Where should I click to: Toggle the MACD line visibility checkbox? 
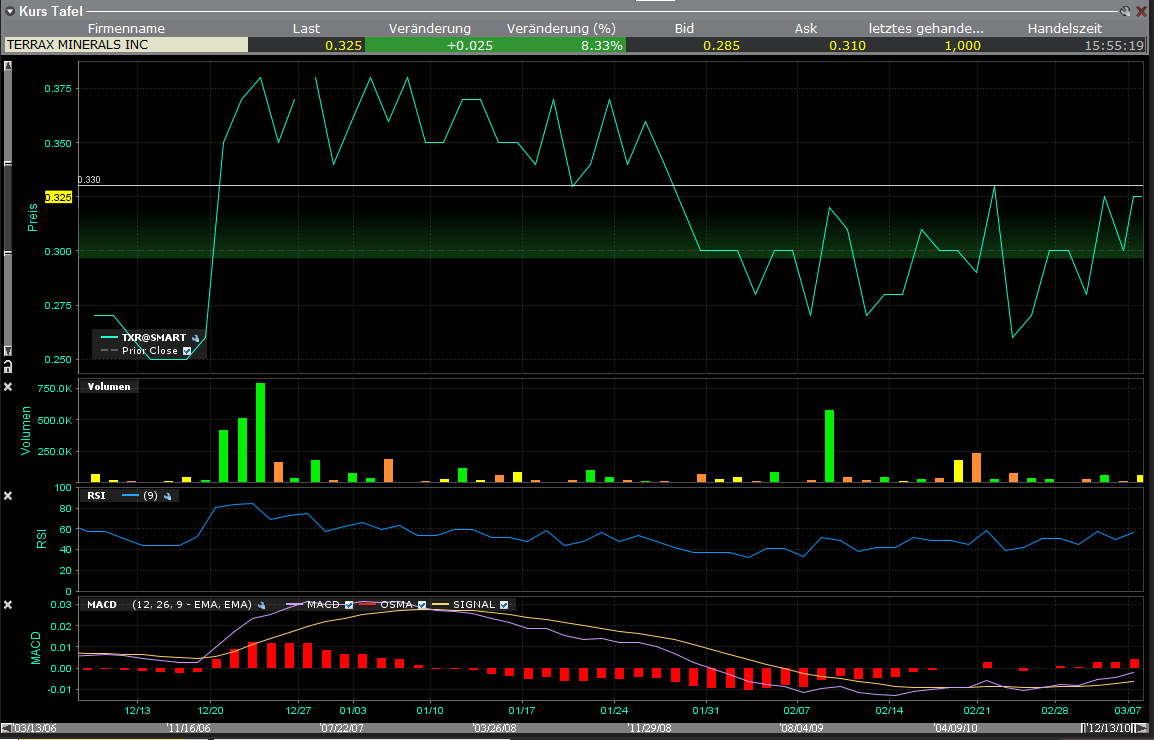point(349,604)
